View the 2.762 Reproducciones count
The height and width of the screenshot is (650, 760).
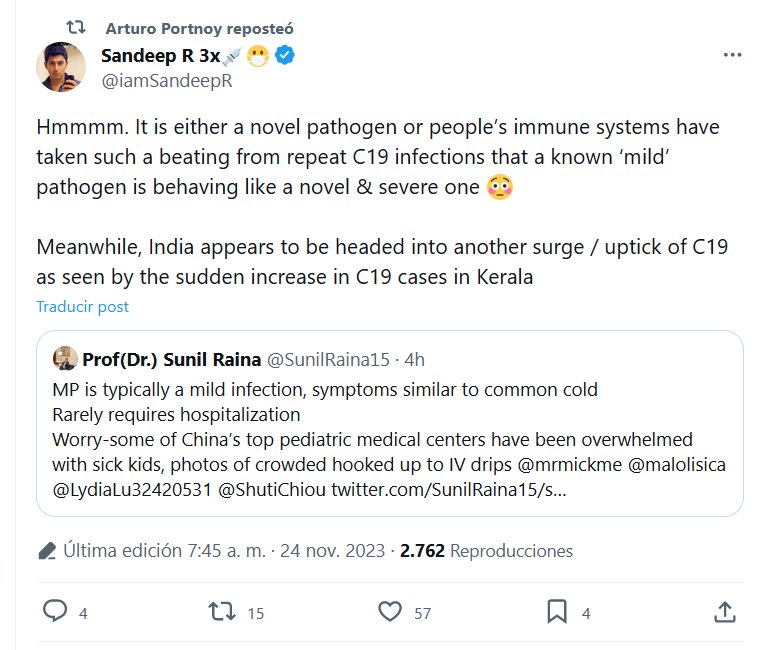486,551
